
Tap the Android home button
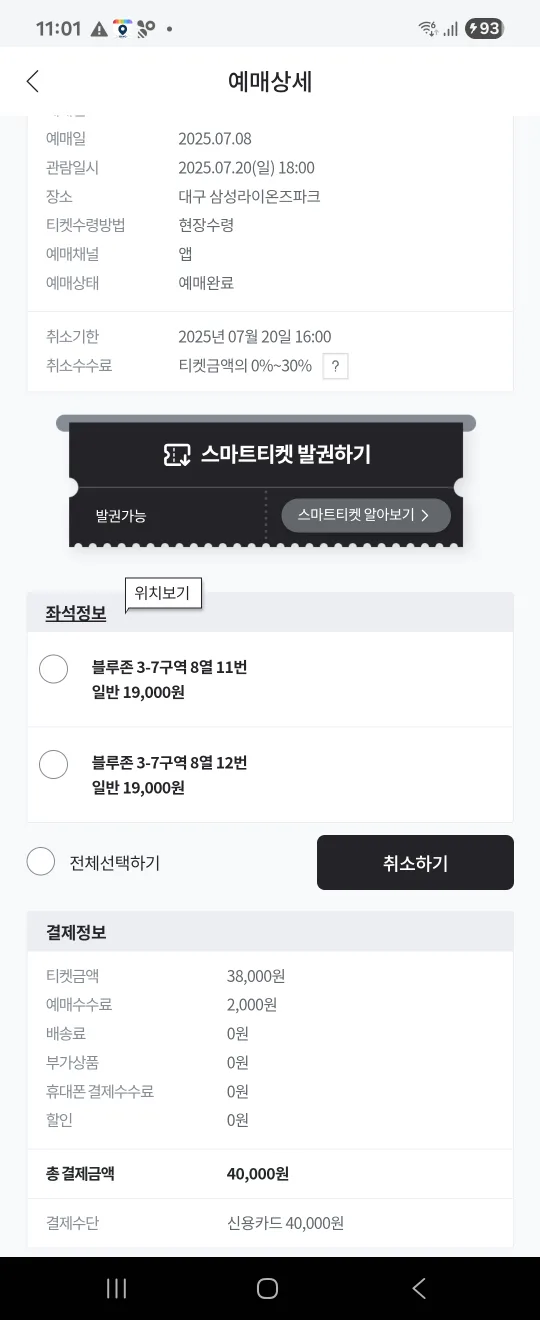(x=267, y=1288)
